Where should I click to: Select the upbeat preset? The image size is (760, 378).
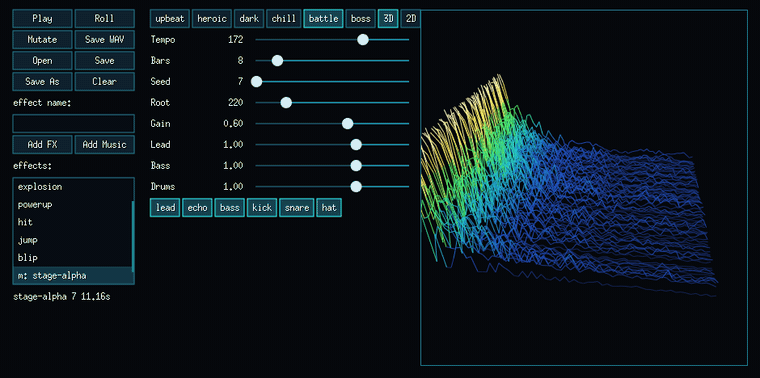[170, 19]
